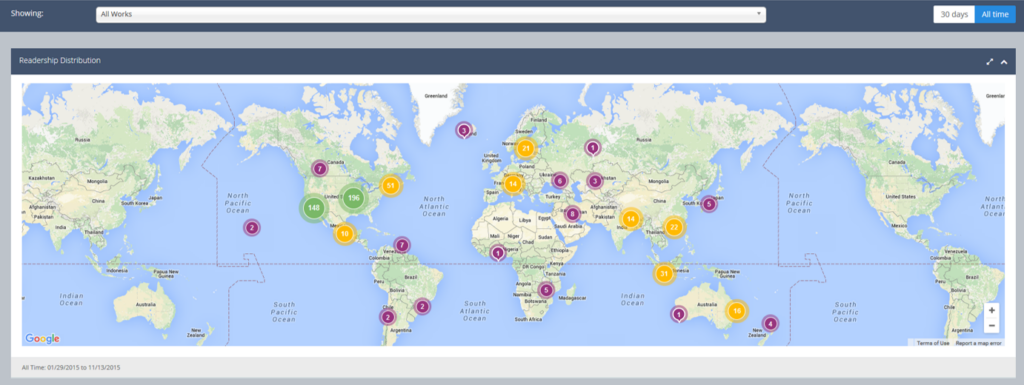Zoom in on the map
Image resolution: width=1024 pixels, height=385 pixels.
click(991, 311)
